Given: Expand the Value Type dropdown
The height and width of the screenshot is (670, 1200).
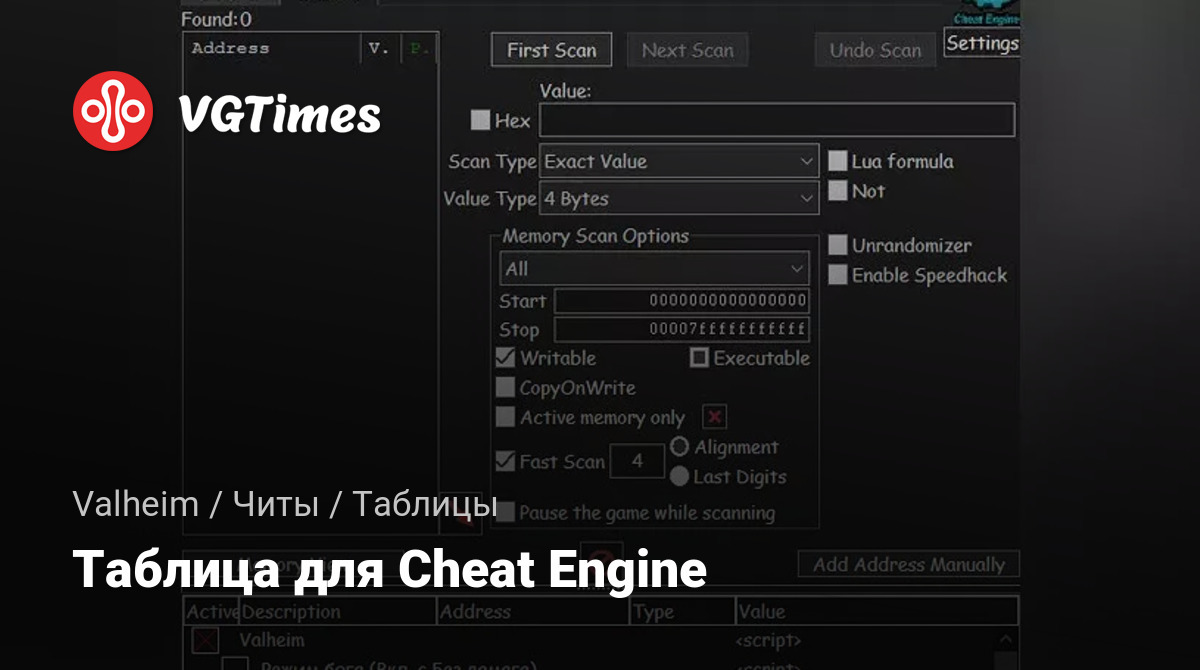Looking at the screenshot, I should tap(679, 199).
